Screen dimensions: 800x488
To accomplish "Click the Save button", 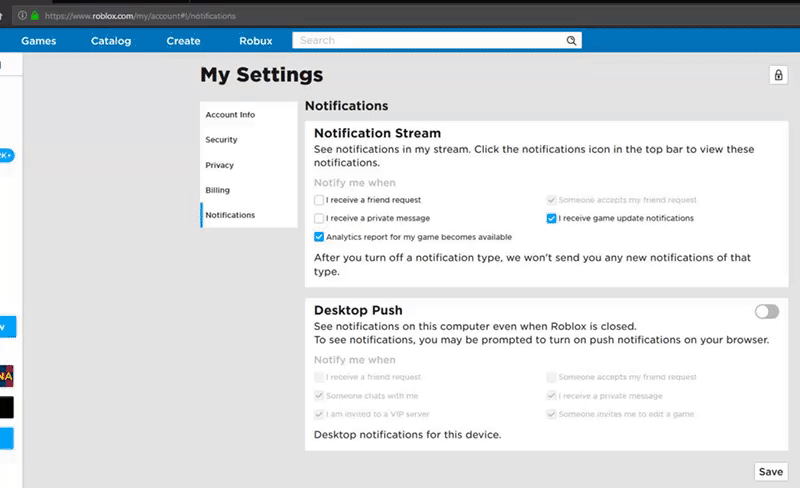I will 770,472.
